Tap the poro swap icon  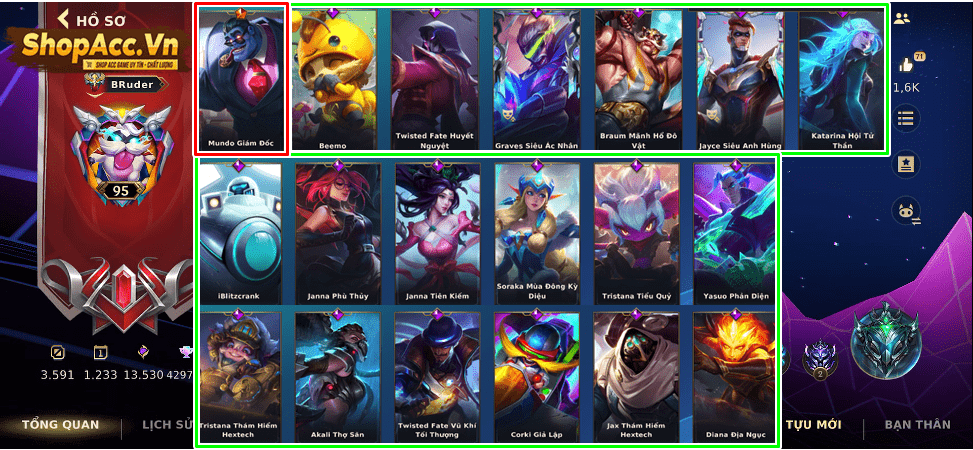pyautogui.click(x=906, y=212)
